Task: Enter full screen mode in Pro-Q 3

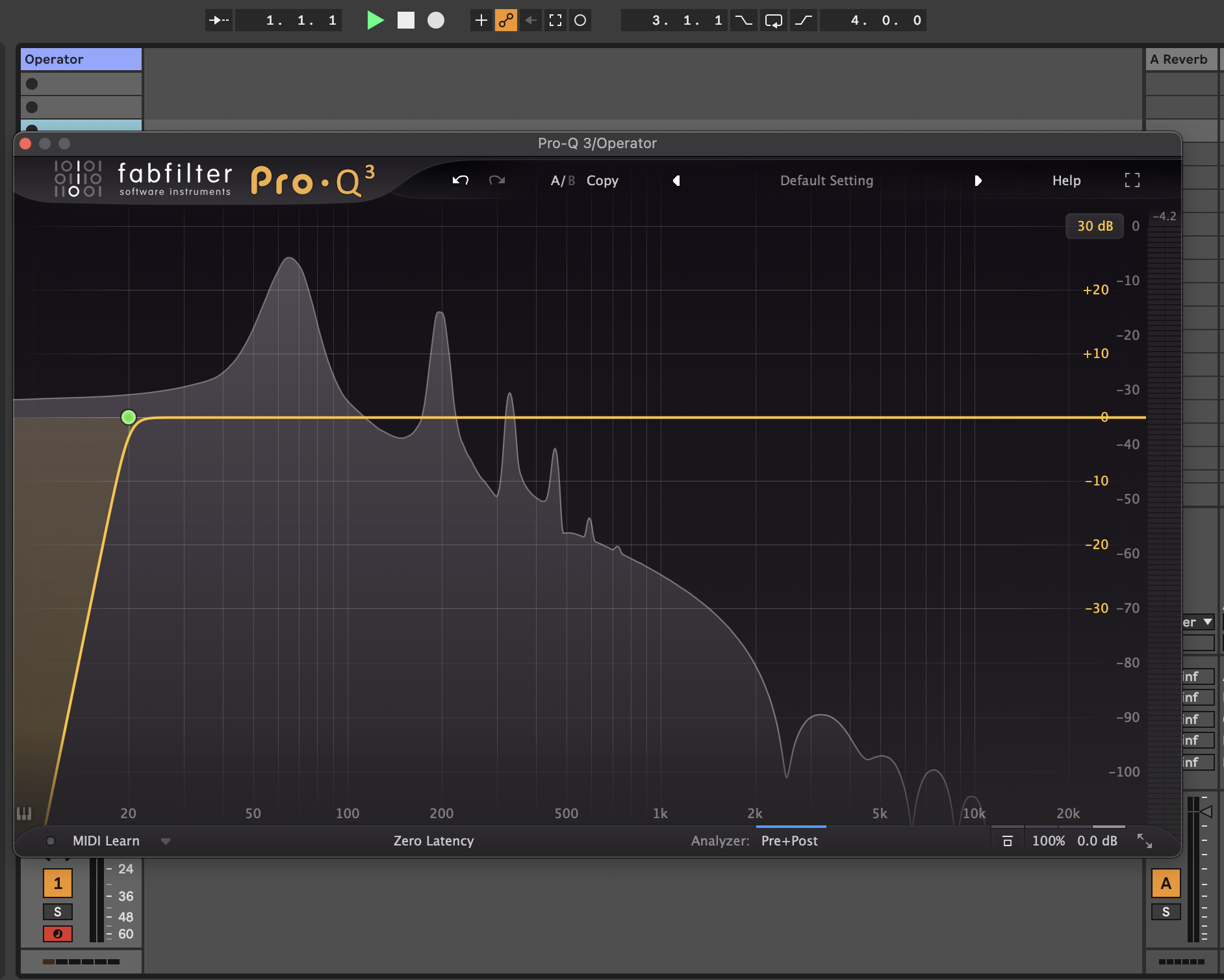Action: click(1132, 180)
